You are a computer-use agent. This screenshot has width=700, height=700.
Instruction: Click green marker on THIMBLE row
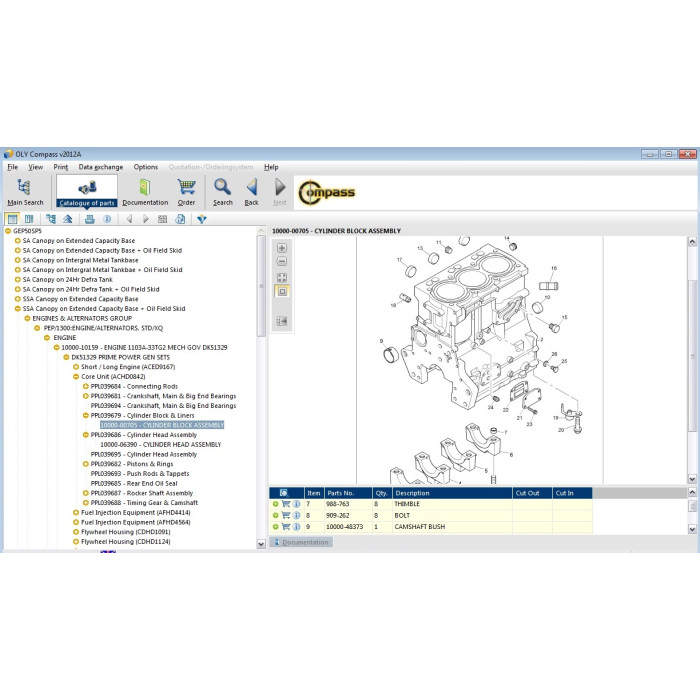coord(275,504)
